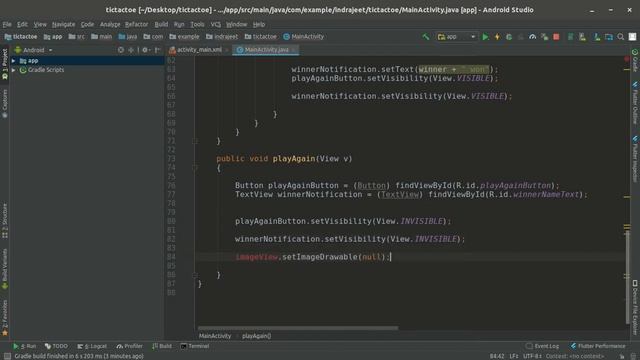Click the scroll from source target icon

[x=120, y=50]
